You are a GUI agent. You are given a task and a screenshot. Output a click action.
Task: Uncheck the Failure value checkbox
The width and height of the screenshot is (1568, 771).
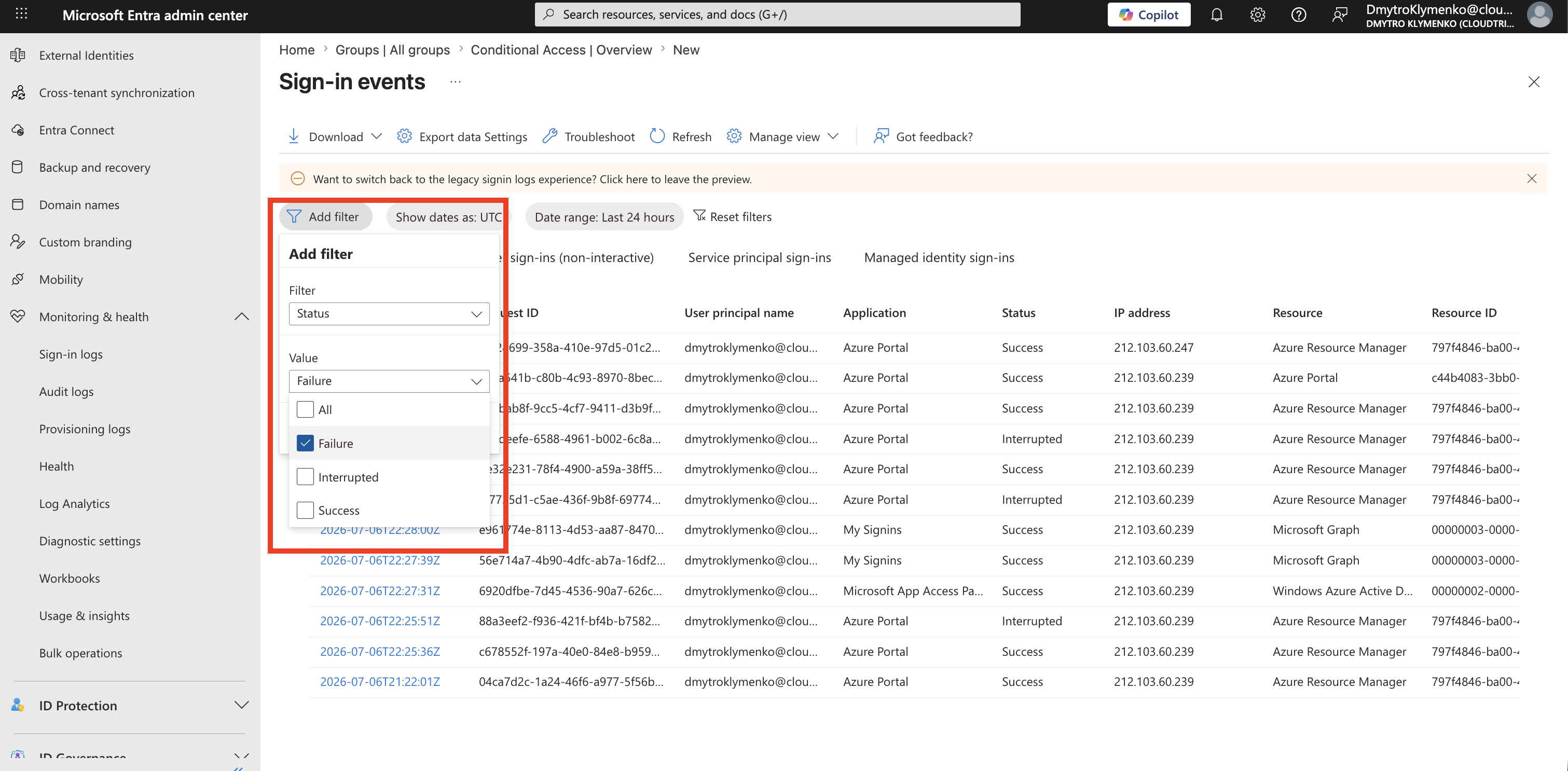click(305, 443)
